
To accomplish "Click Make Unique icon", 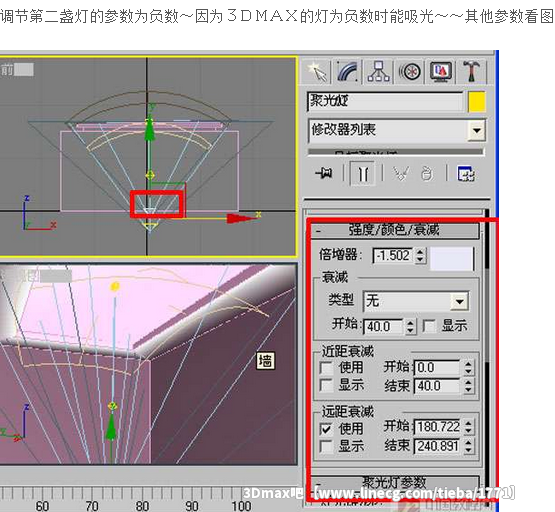I will pos(401,174).
